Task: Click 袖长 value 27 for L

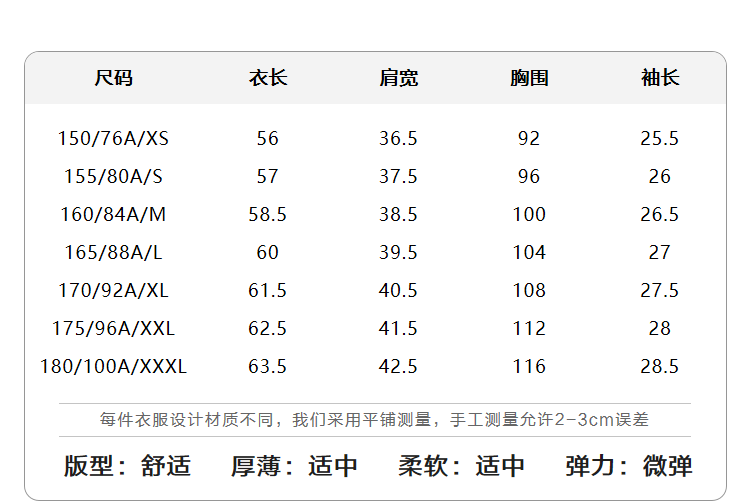Action: [x=660, y=253]
